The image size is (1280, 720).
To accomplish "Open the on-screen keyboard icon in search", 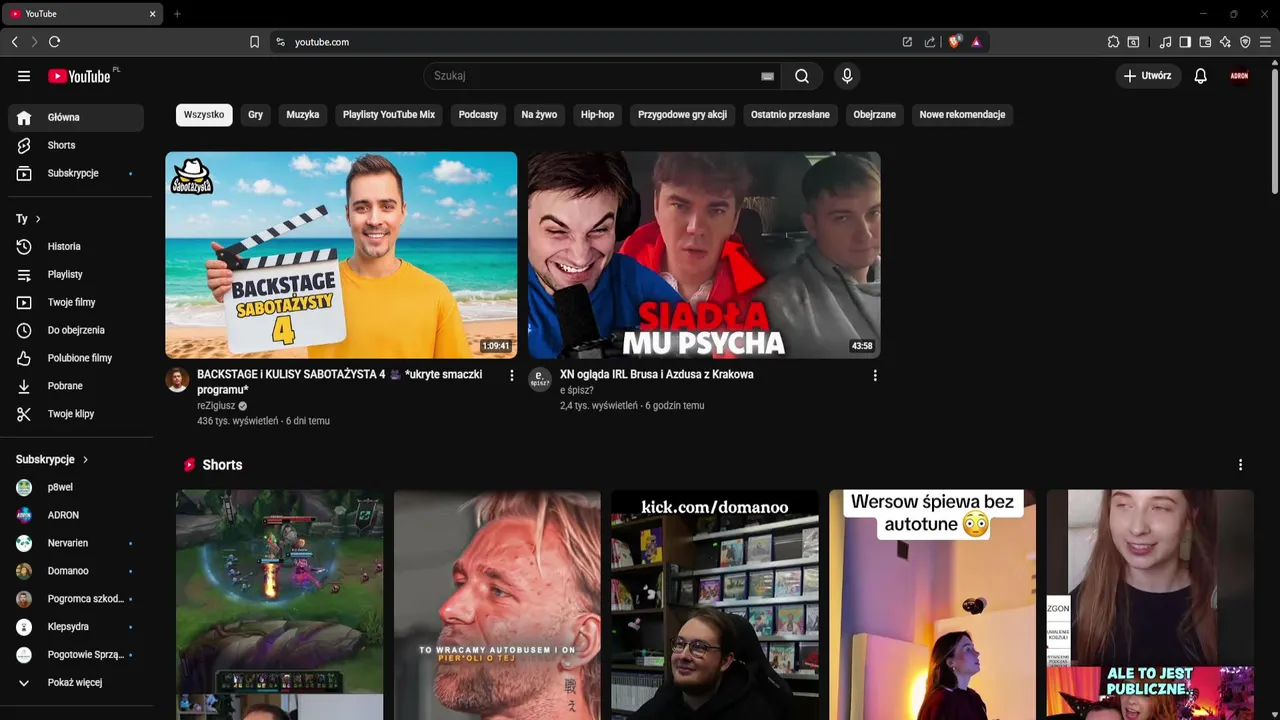I will (767, 76).
